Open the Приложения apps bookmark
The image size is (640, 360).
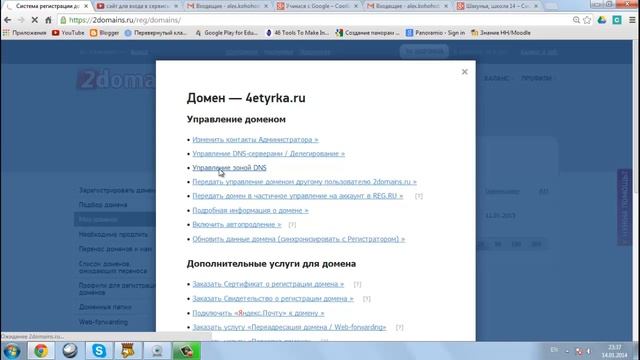point(24,33)
